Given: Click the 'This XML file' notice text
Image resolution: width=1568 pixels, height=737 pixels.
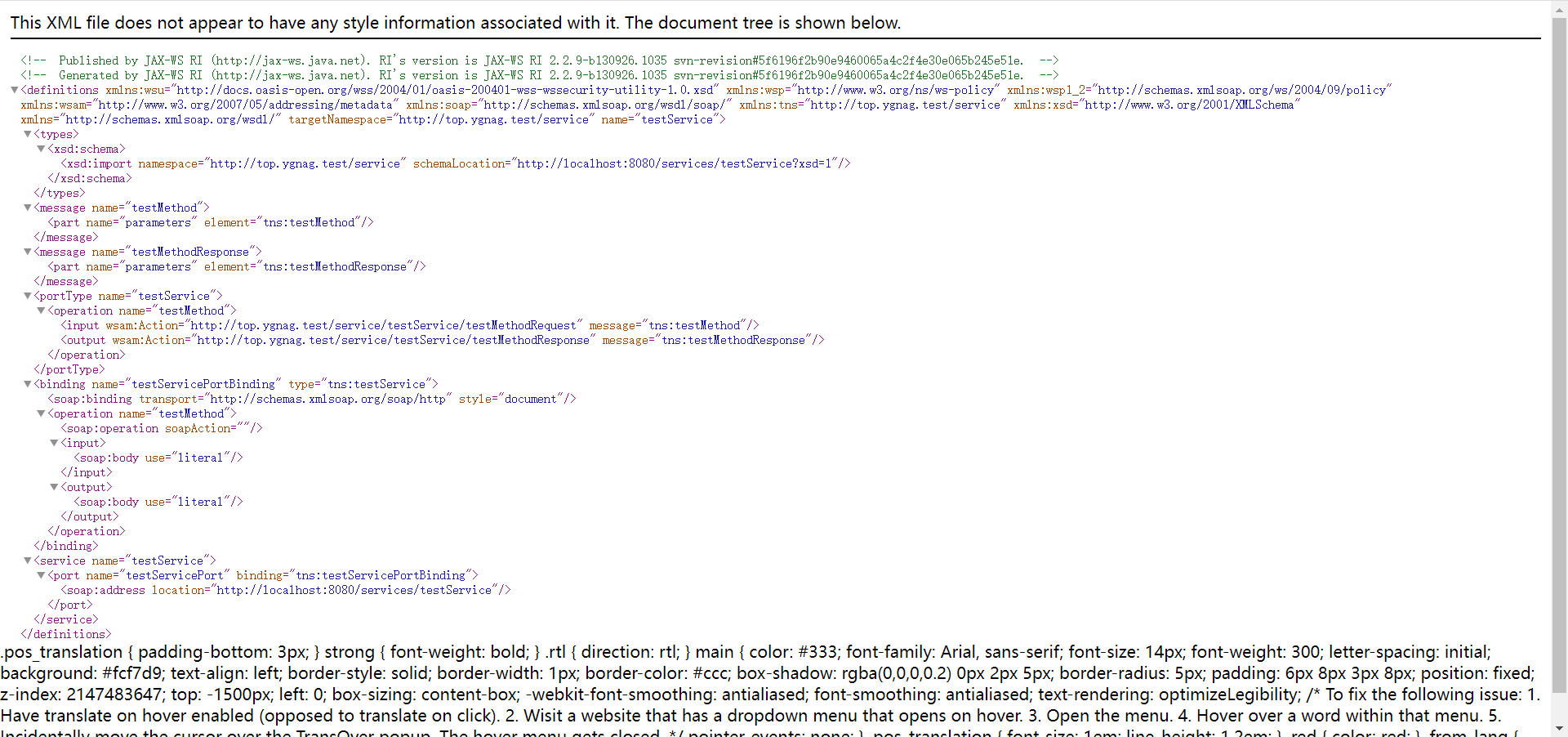Looking at the screenshot, I should point(455,23).
